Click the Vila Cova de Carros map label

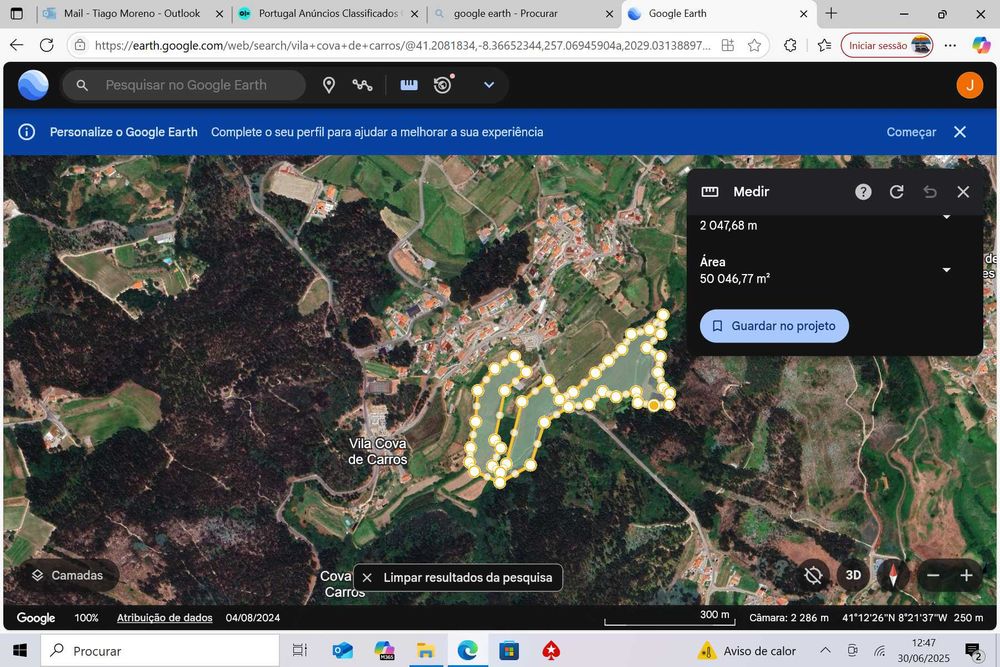378,451
